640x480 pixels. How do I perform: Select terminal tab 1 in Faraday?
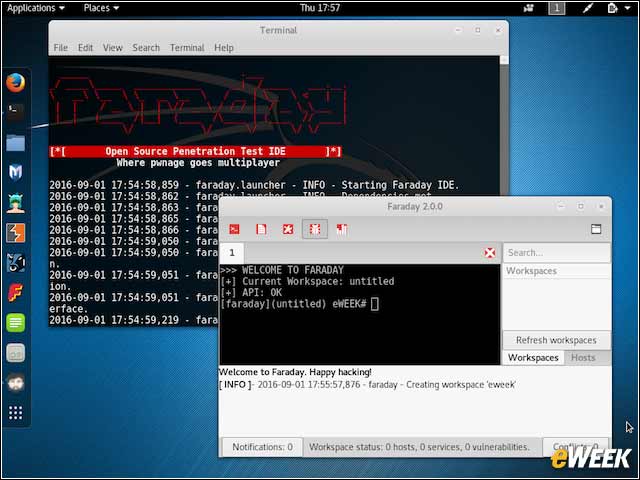tap(232, 253)
